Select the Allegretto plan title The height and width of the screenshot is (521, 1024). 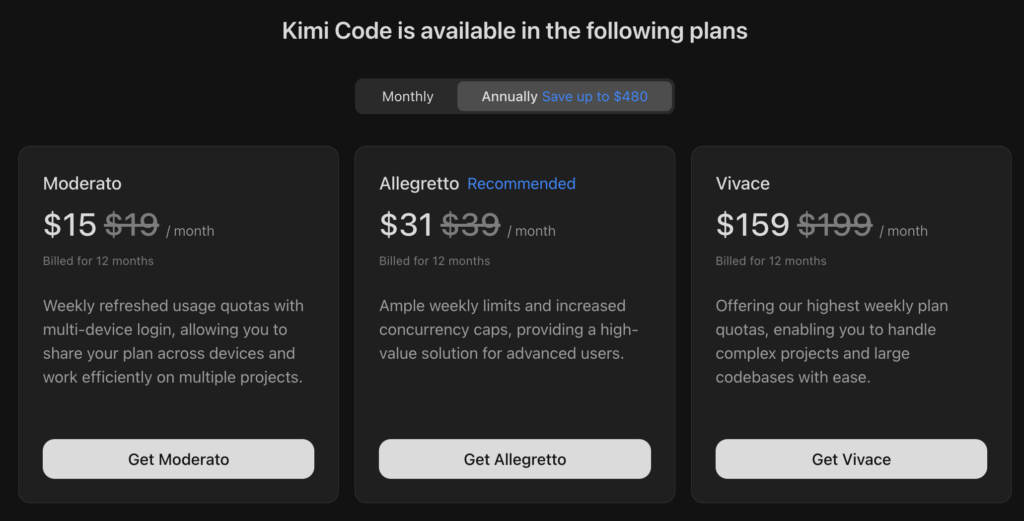[419, 184]
